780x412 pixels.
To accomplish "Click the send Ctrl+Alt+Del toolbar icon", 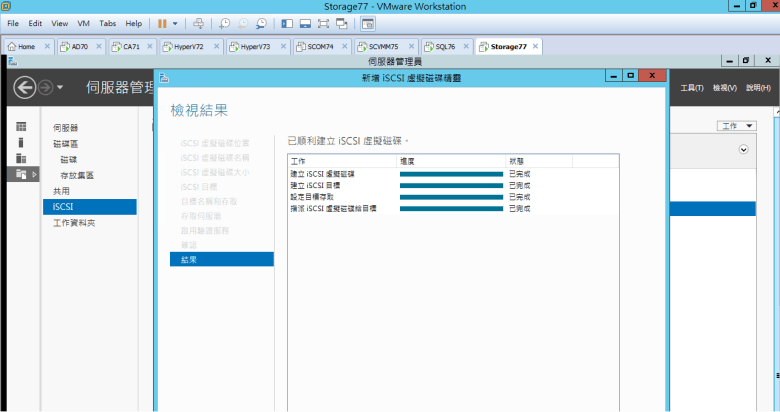I will pos(198,22).
